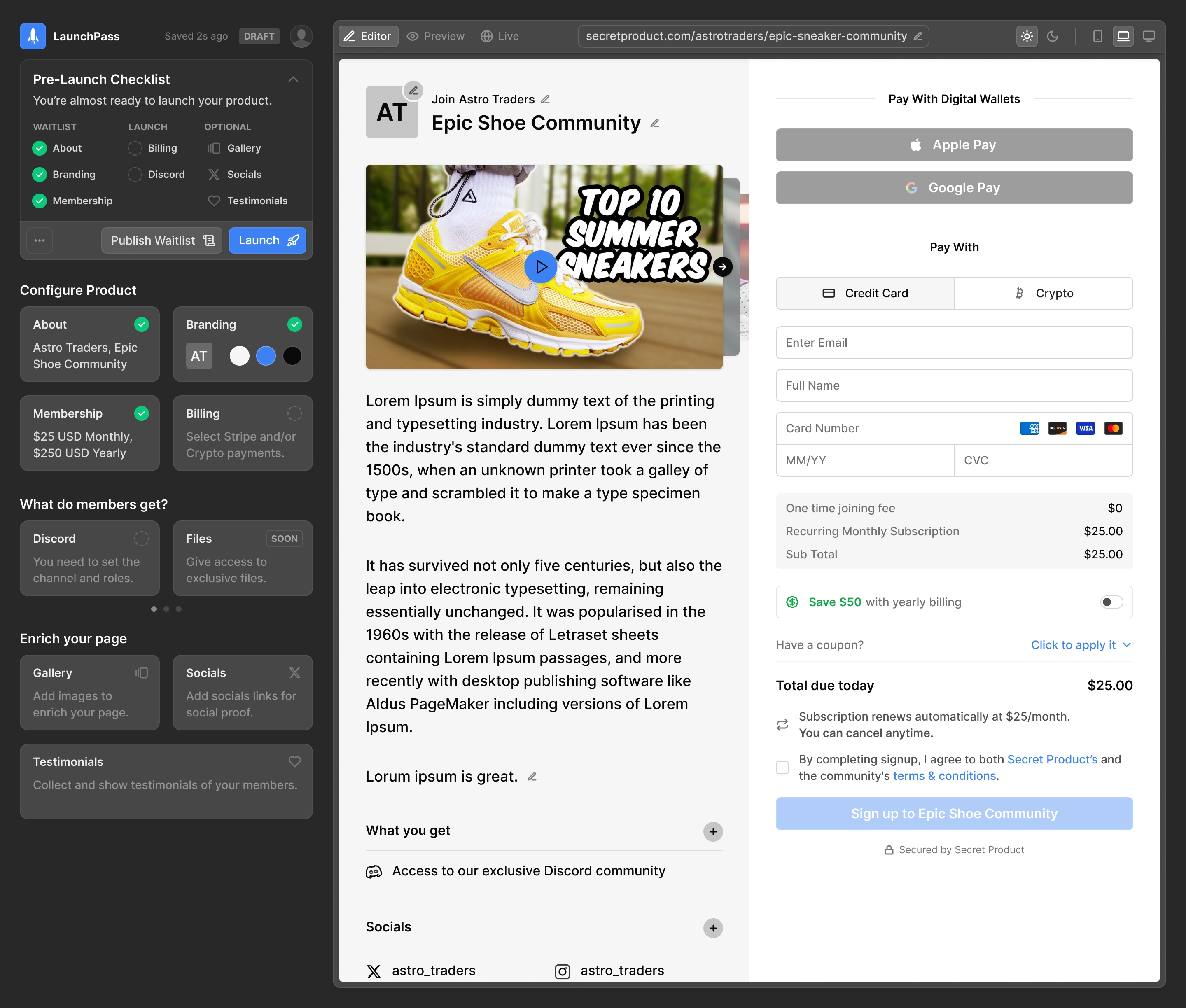Click next arrow on the media carousel

pos(723,267)
